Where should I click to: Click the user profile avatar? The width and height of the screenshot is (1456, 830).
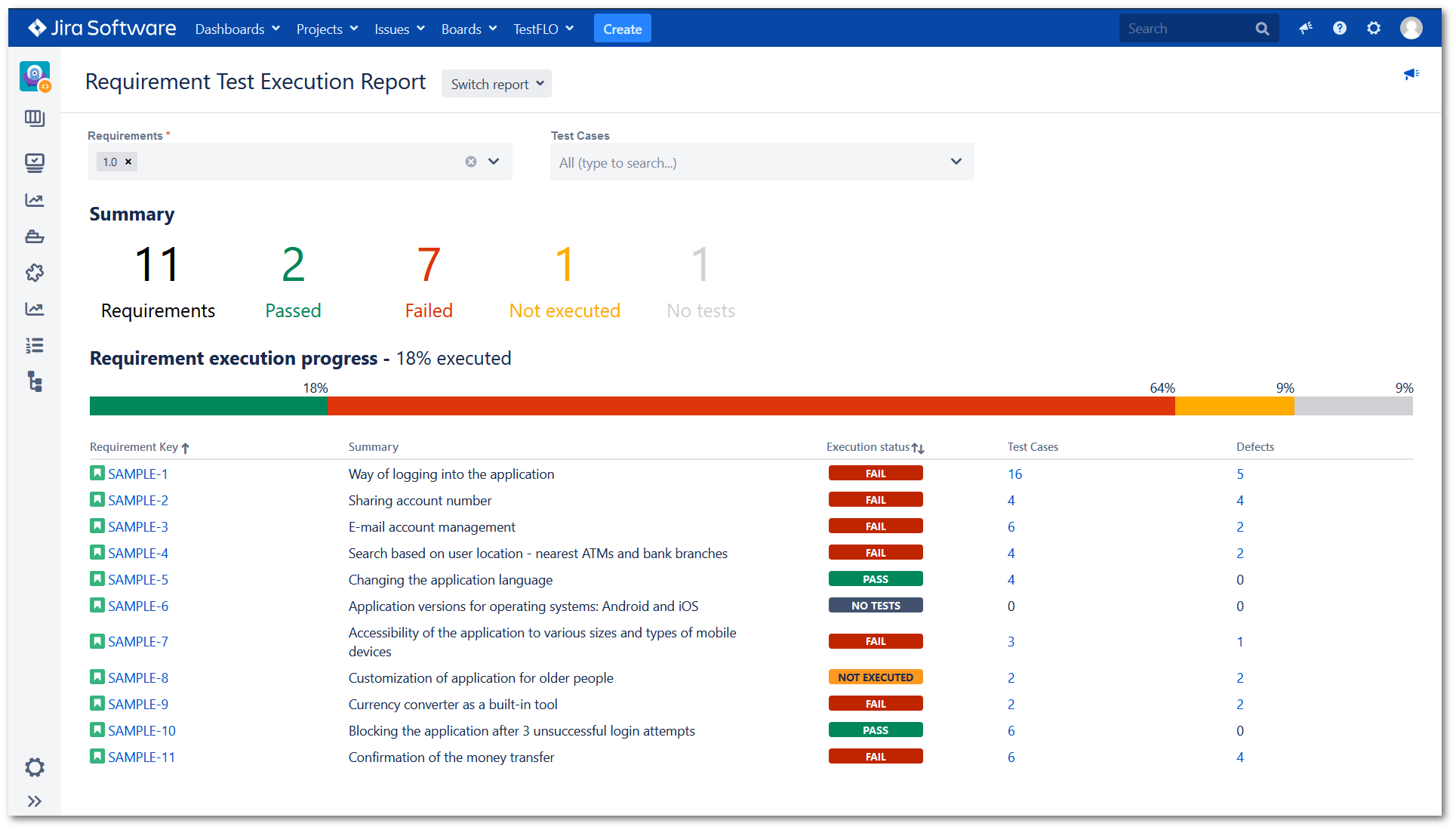[x=1412, y=28]
